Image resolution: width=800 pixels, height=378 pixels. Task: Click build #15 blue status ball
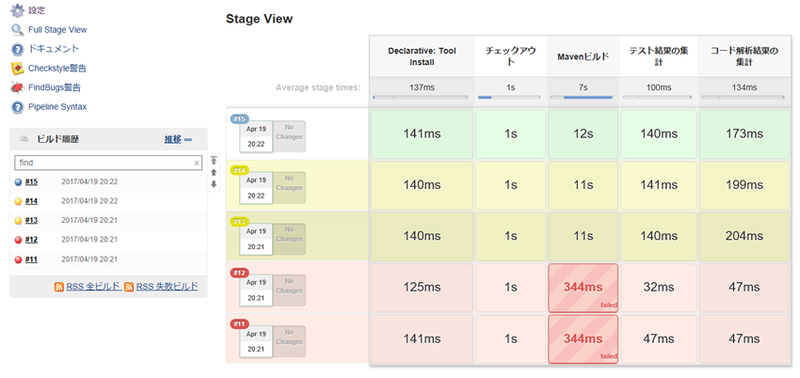18,182
